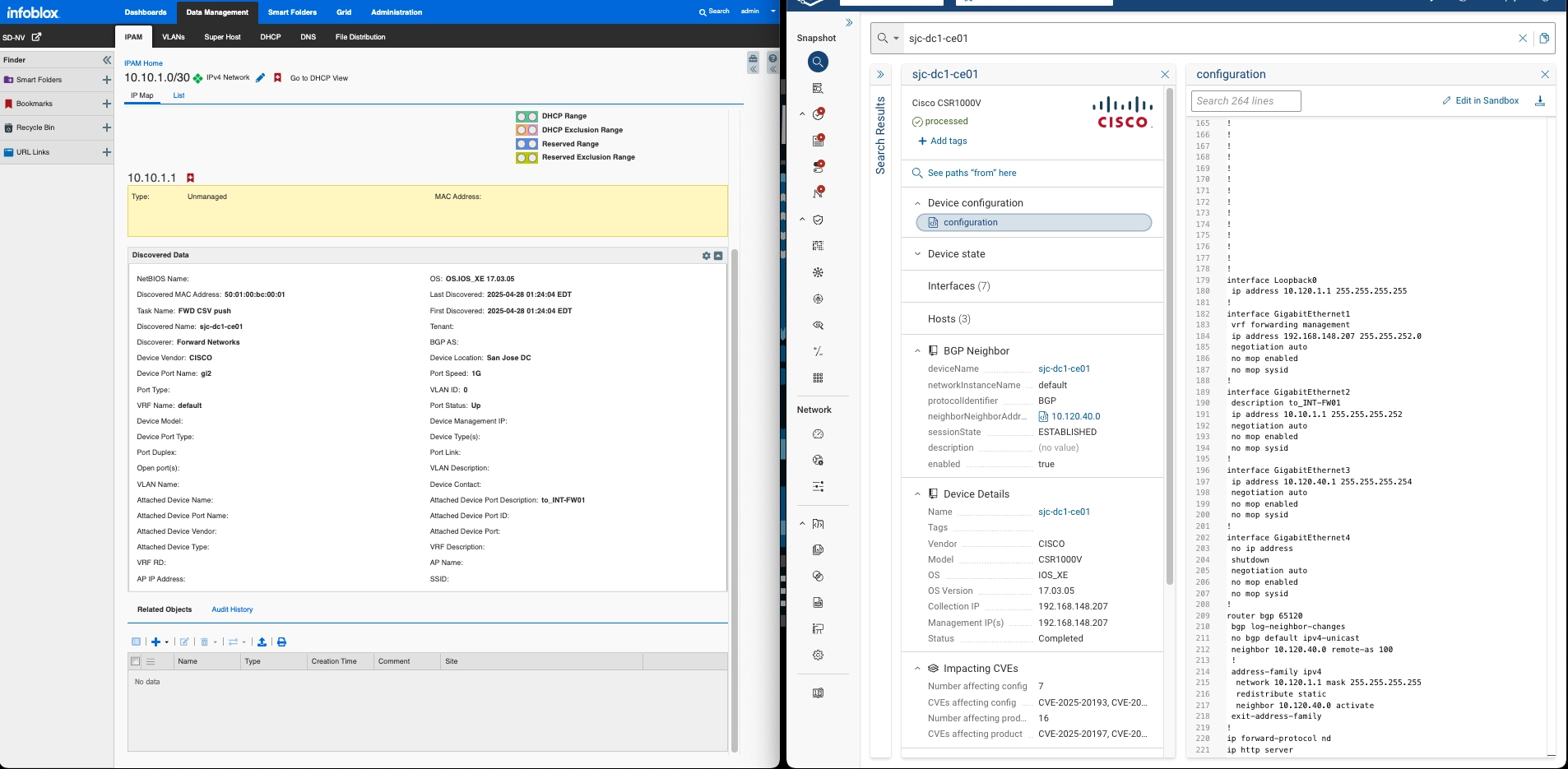Screen dimensions: 1568x769
Task: Click the bookmark flag icon beside 10.10.1.1
Action: pyautogui.click(x=191, y=177)
